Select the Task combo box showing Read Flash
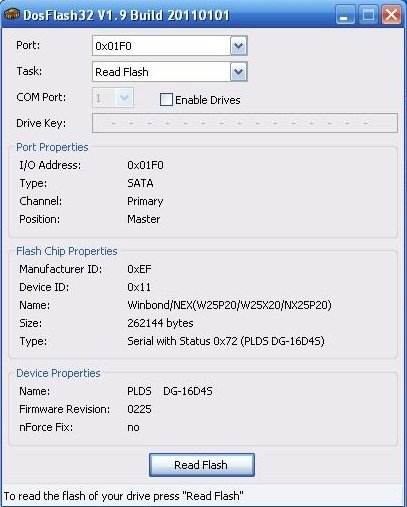 pos(169,72)
